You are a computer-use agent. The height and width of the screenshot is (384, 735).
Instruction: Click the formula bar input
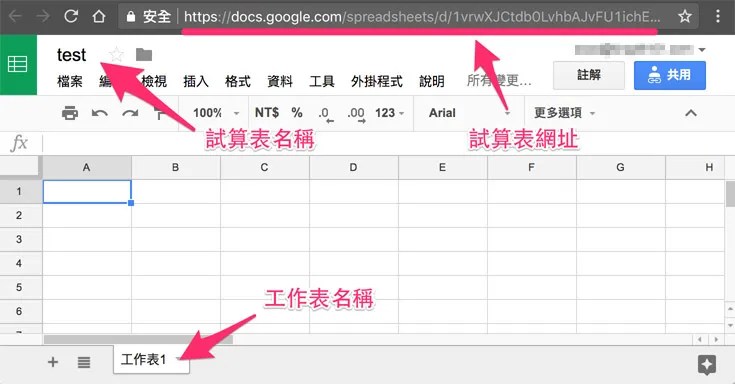(388, 143)
